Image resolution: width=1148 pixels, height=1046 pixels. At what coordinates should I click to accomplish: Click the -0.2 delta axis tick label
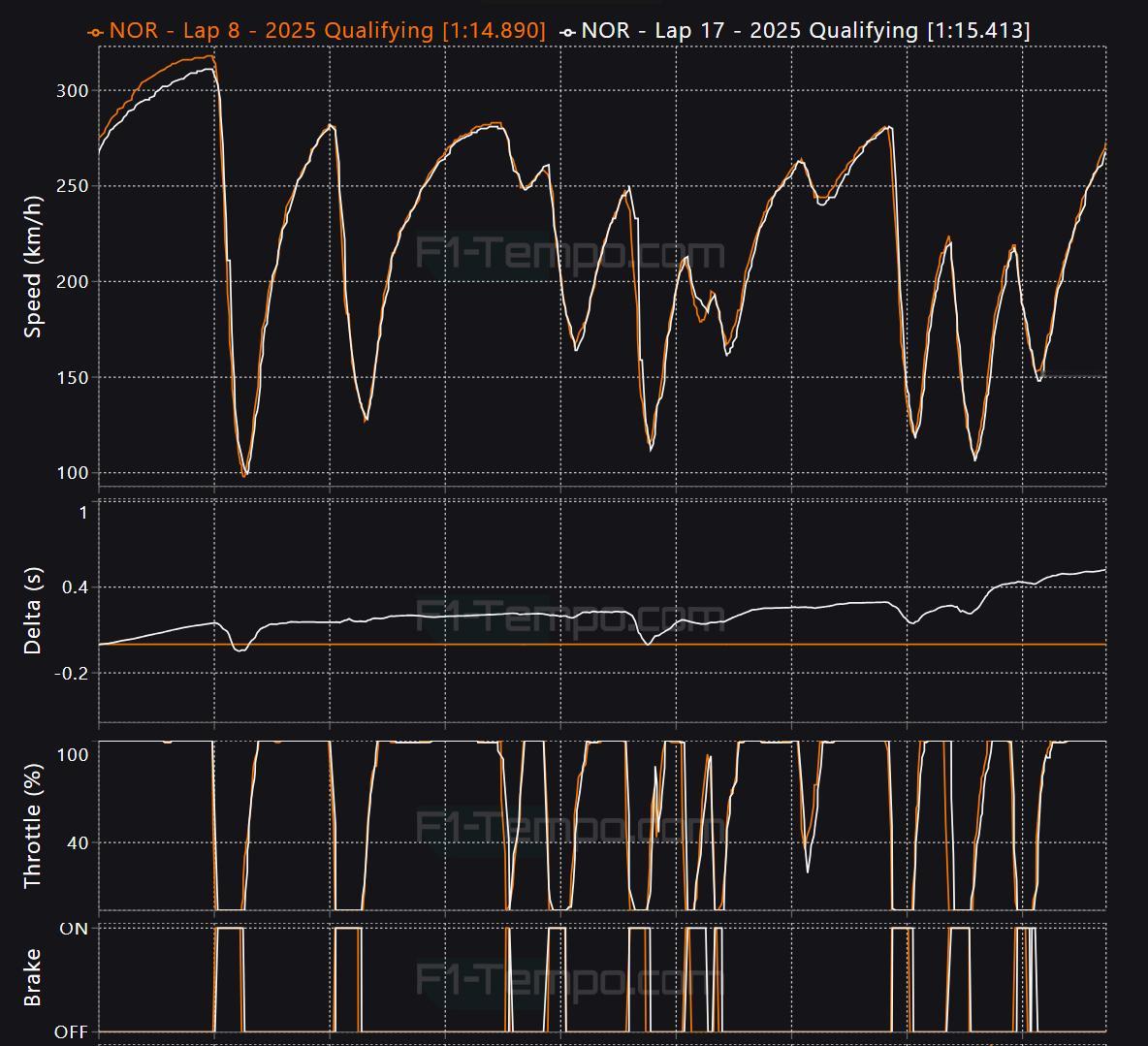click(71, 674)
